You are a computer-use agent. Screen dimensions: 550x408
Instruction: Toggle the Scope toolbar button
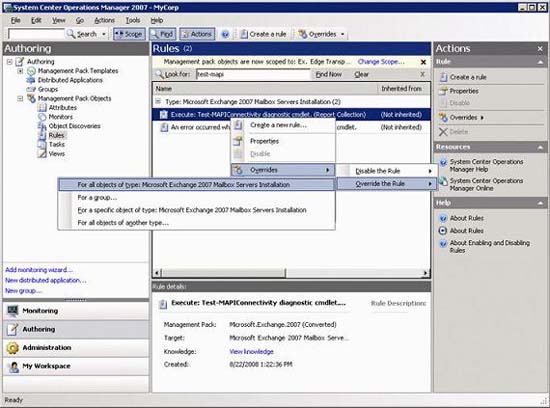pyautogui.click(x=129, y=34)
